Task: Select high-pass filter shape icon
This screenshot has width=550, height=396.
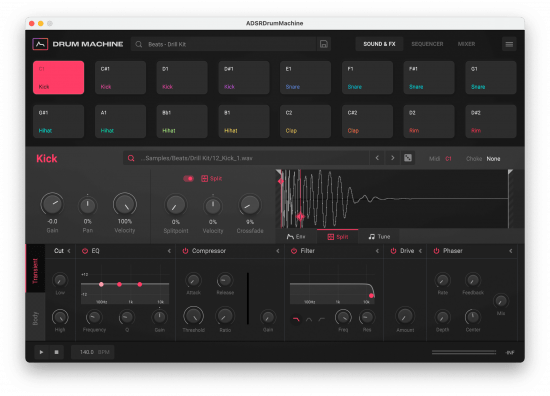Action: point(322,319)
